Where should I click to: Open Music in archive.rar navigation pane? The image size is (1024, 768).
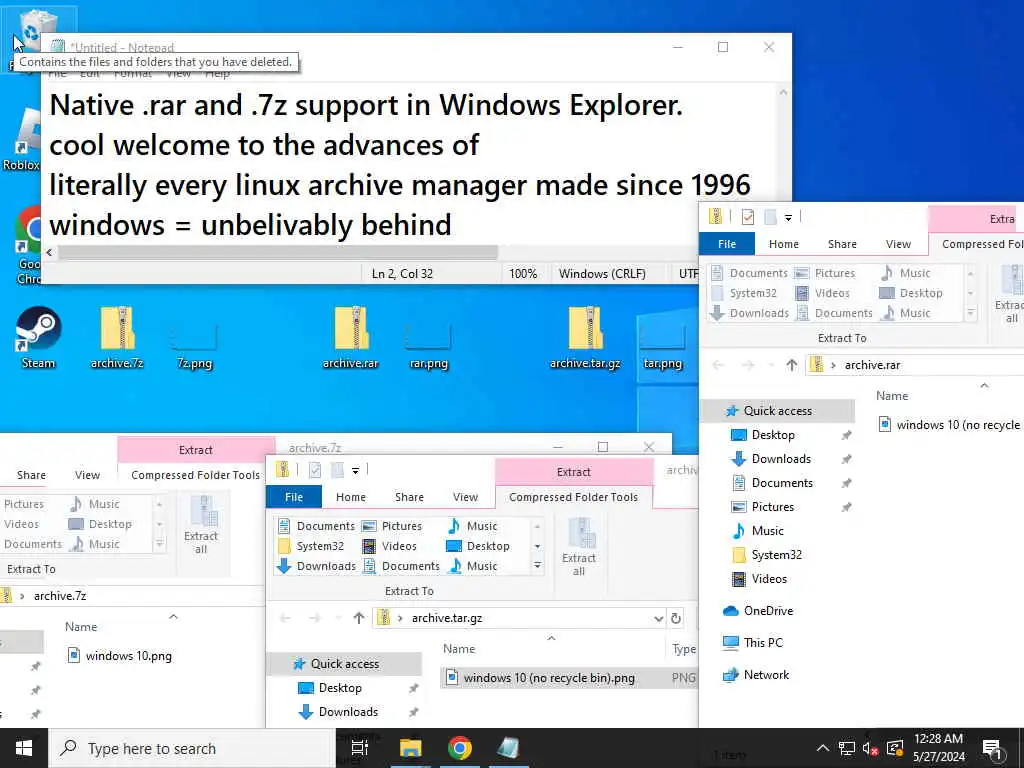(x=767, y=531)
